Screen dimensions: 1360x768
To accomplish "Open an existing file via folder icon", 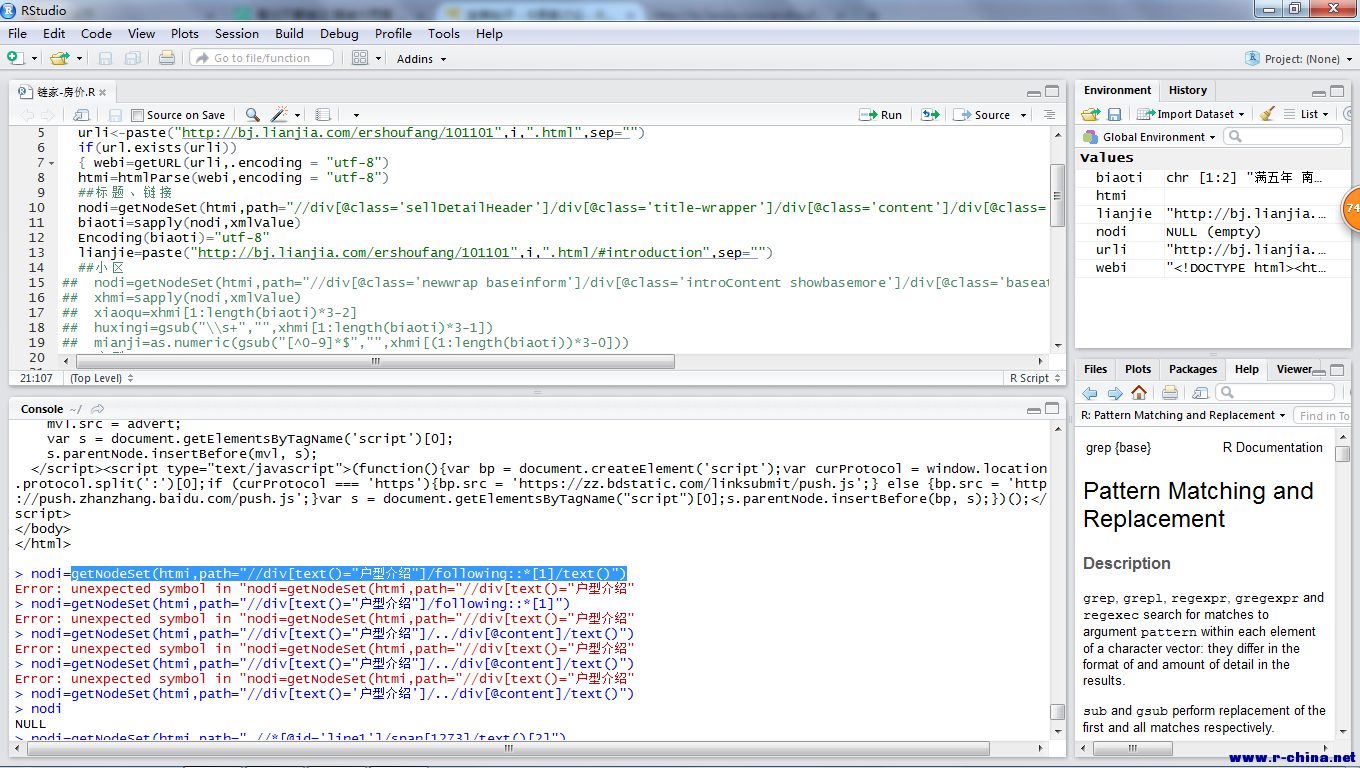I will tap(59, 58).
